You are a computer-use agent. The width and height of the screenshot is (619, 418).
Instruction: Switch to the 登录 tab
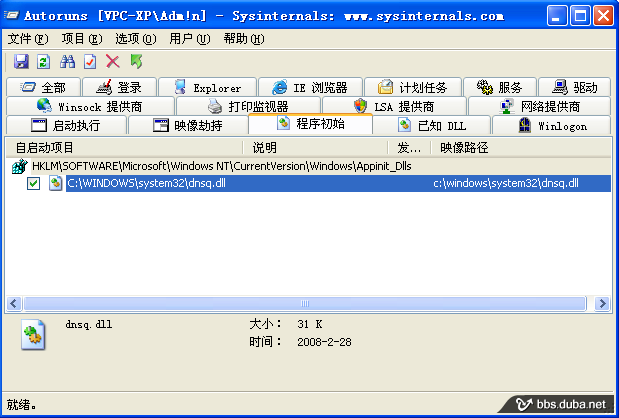(120, 87)
